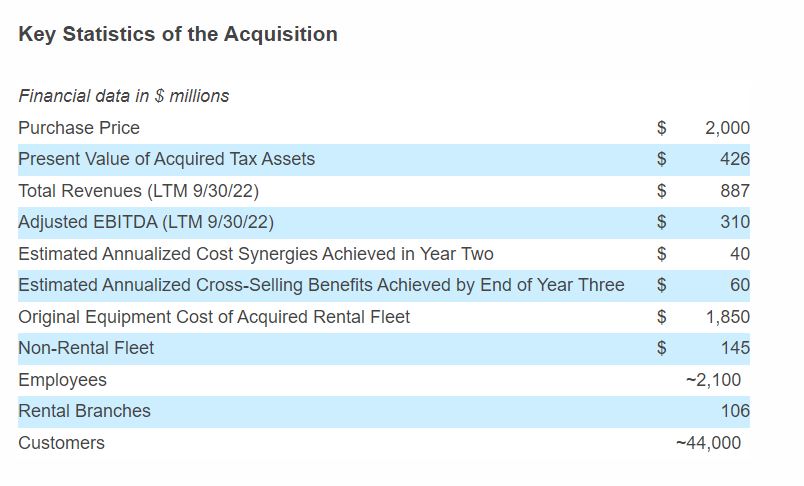Click the Purchase Price row label
804x486 pixels.
[79, 128]
